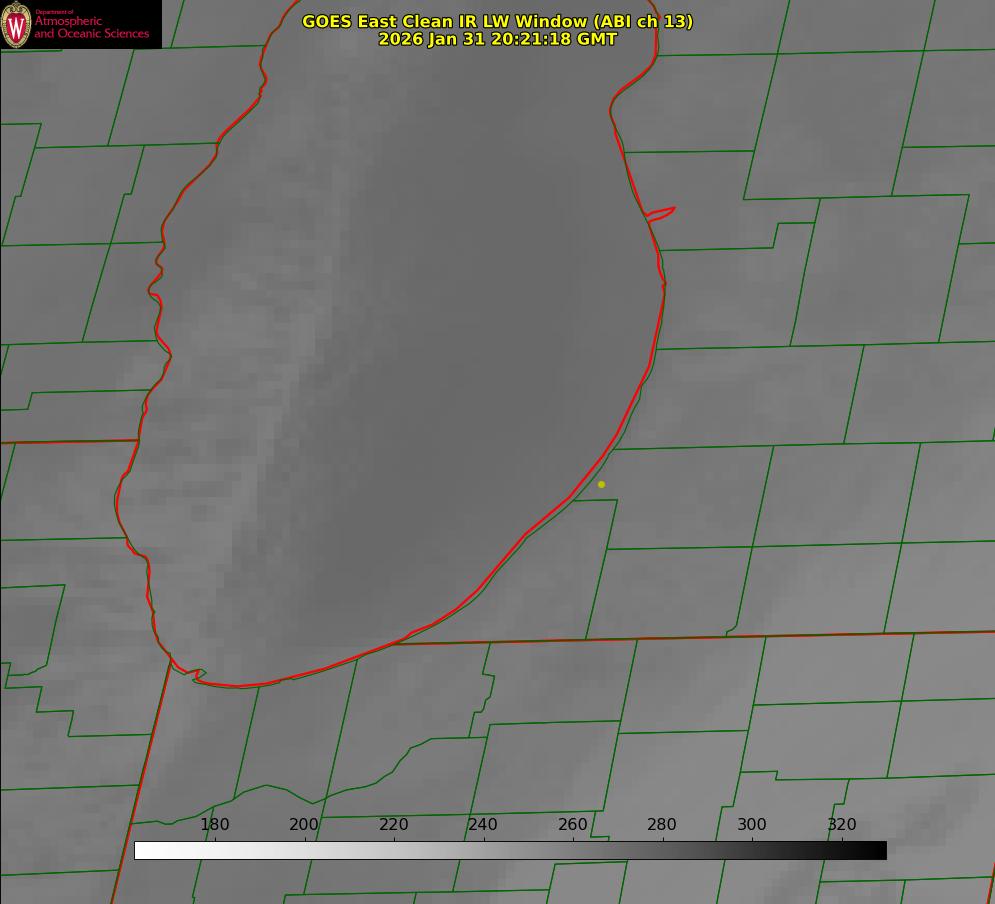Click the GOES East Clean IR title
This screenshot has height=904, width=995.
[x=497, y=21]
